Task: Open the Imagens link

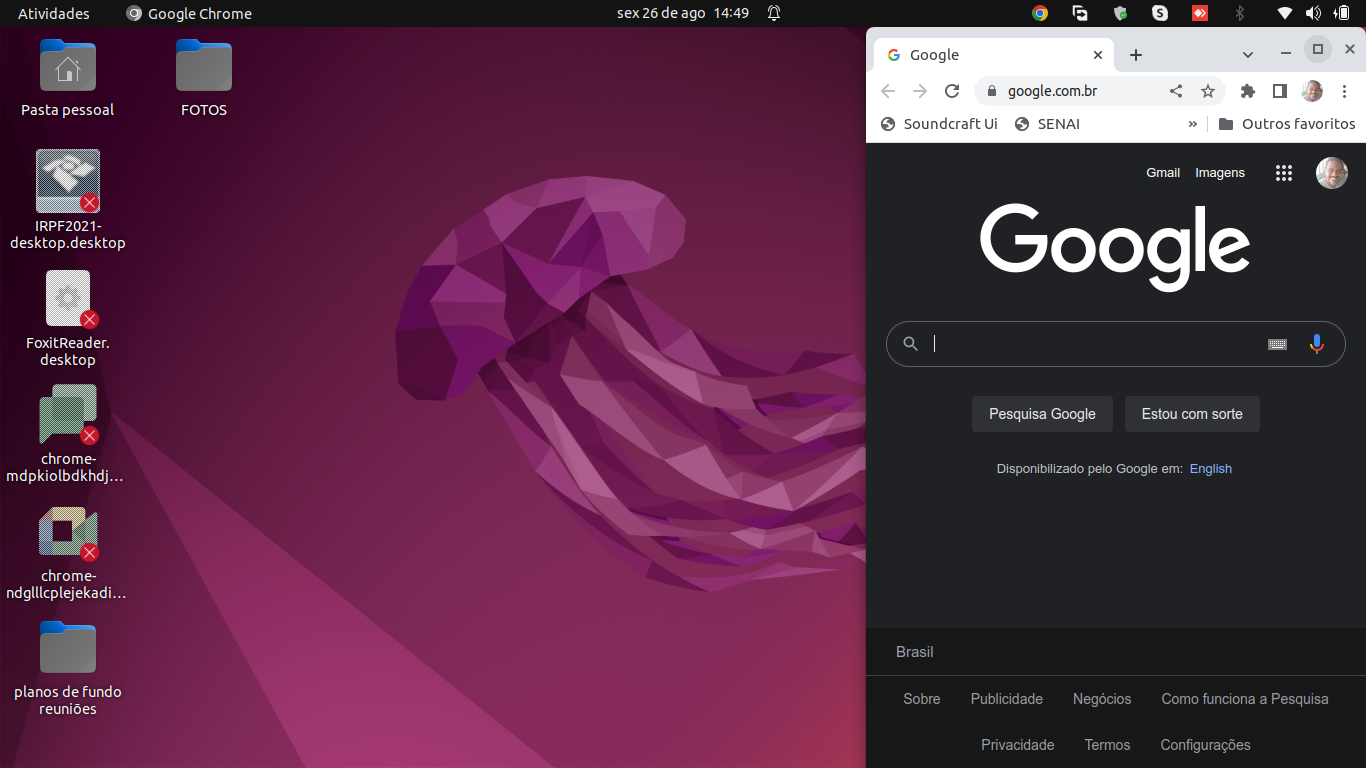Action: pos(1220,173)
